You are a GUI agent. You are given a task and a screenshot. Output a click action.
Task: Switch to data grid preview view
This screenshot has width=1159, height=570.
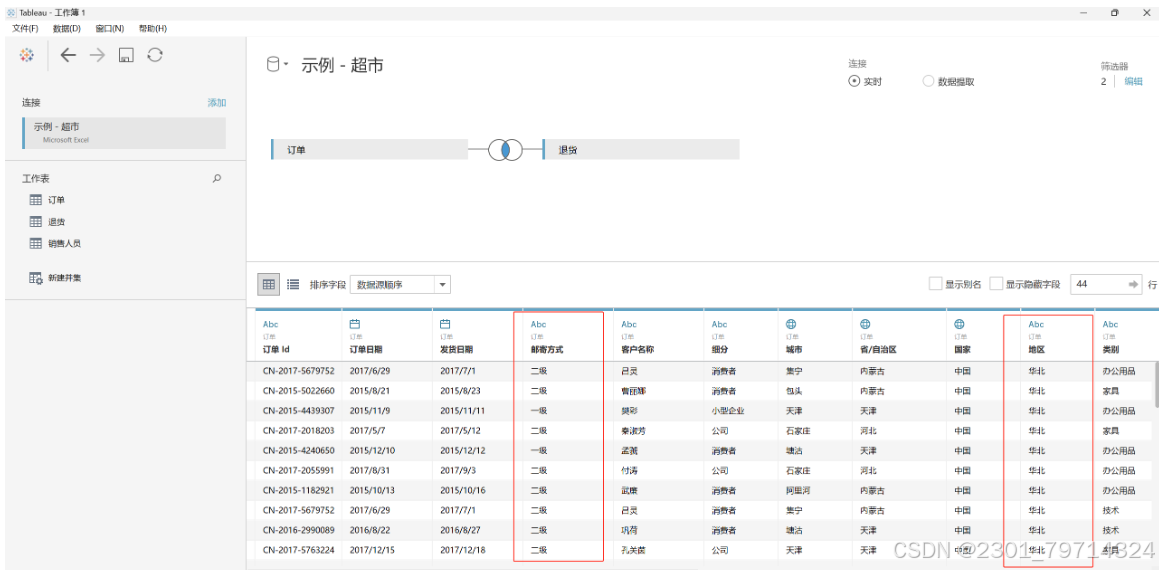(268, 284)
